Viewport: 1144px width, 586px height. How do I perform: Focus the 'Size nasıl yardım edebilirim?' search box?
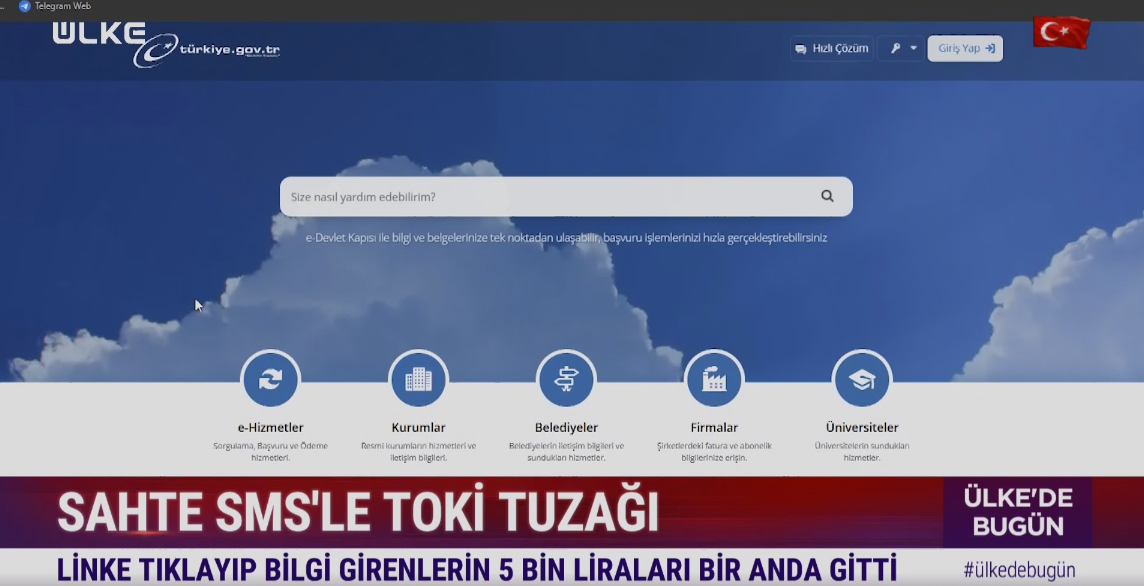[x=545, y=197]
